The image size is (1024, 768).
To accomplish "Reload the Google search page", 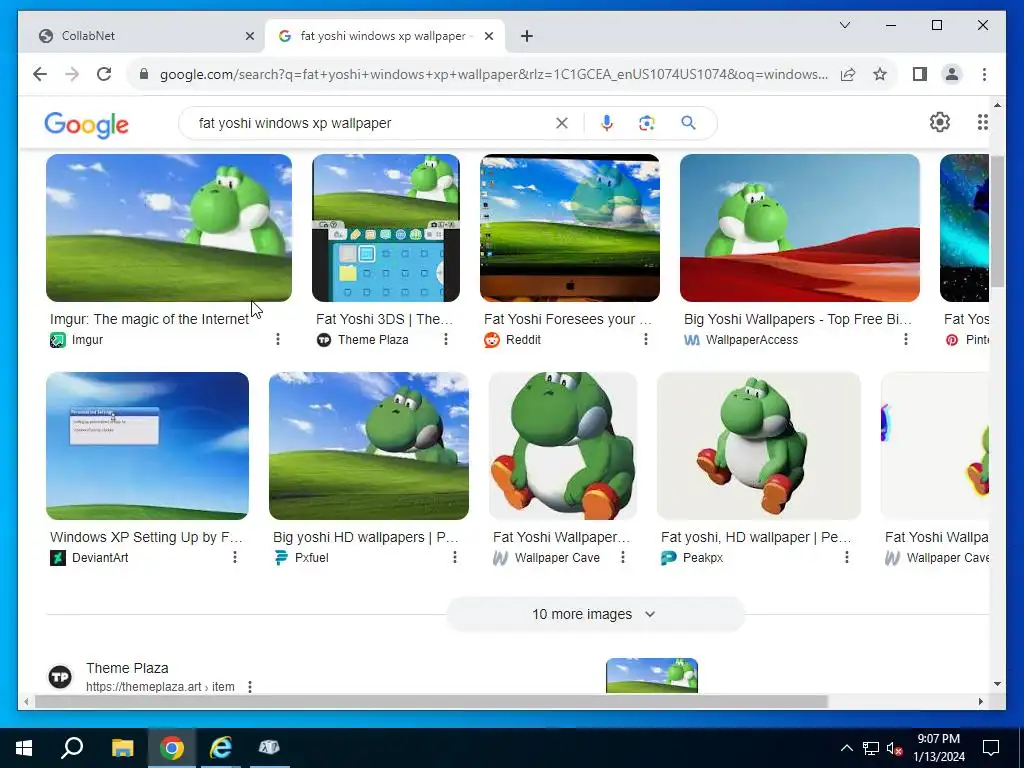I will tap(104, 74).
